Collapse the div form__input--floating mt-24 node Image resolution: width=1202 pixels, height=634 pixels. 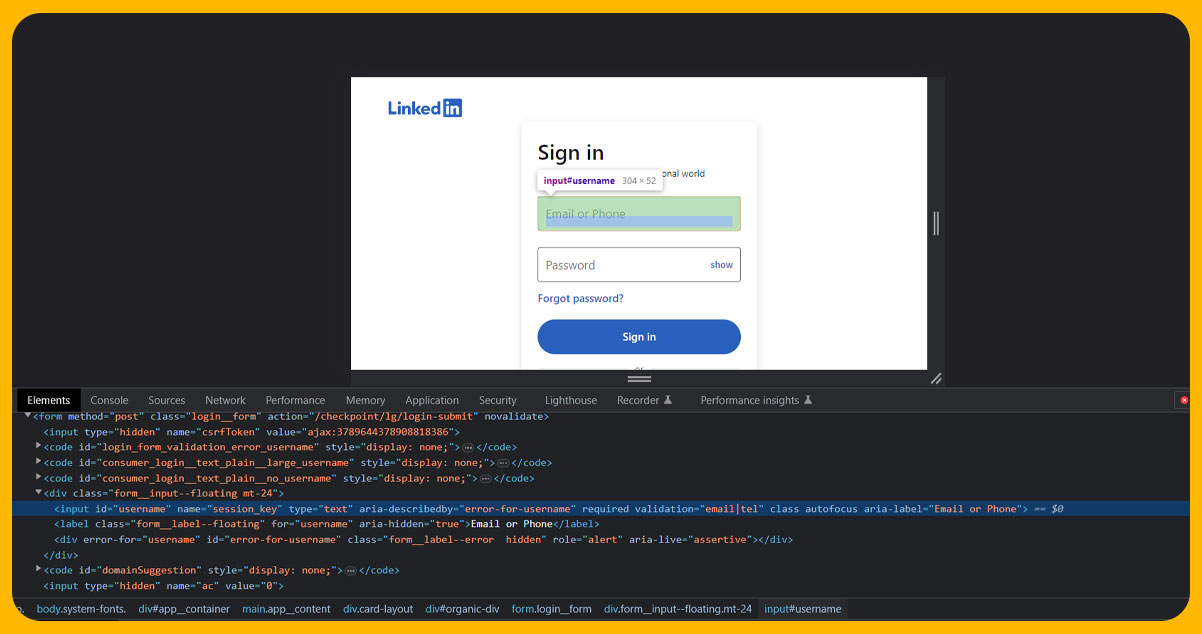point(39,493)
